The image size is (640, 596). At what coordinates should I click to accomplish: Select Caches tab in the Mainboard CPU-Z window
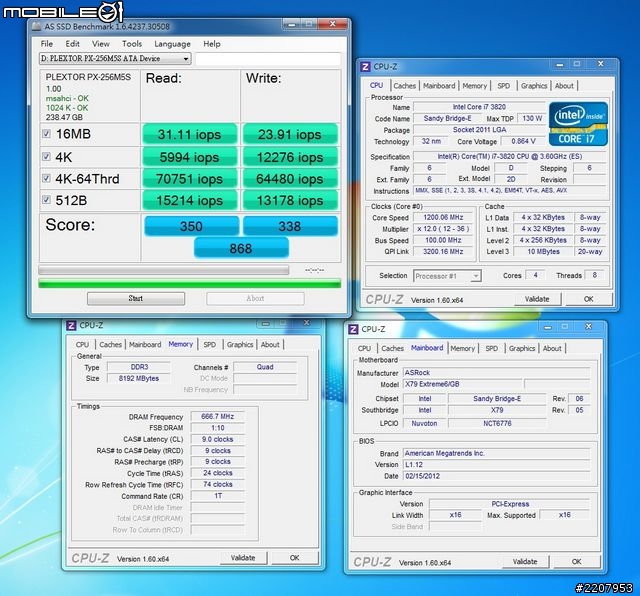coord(392,348)
